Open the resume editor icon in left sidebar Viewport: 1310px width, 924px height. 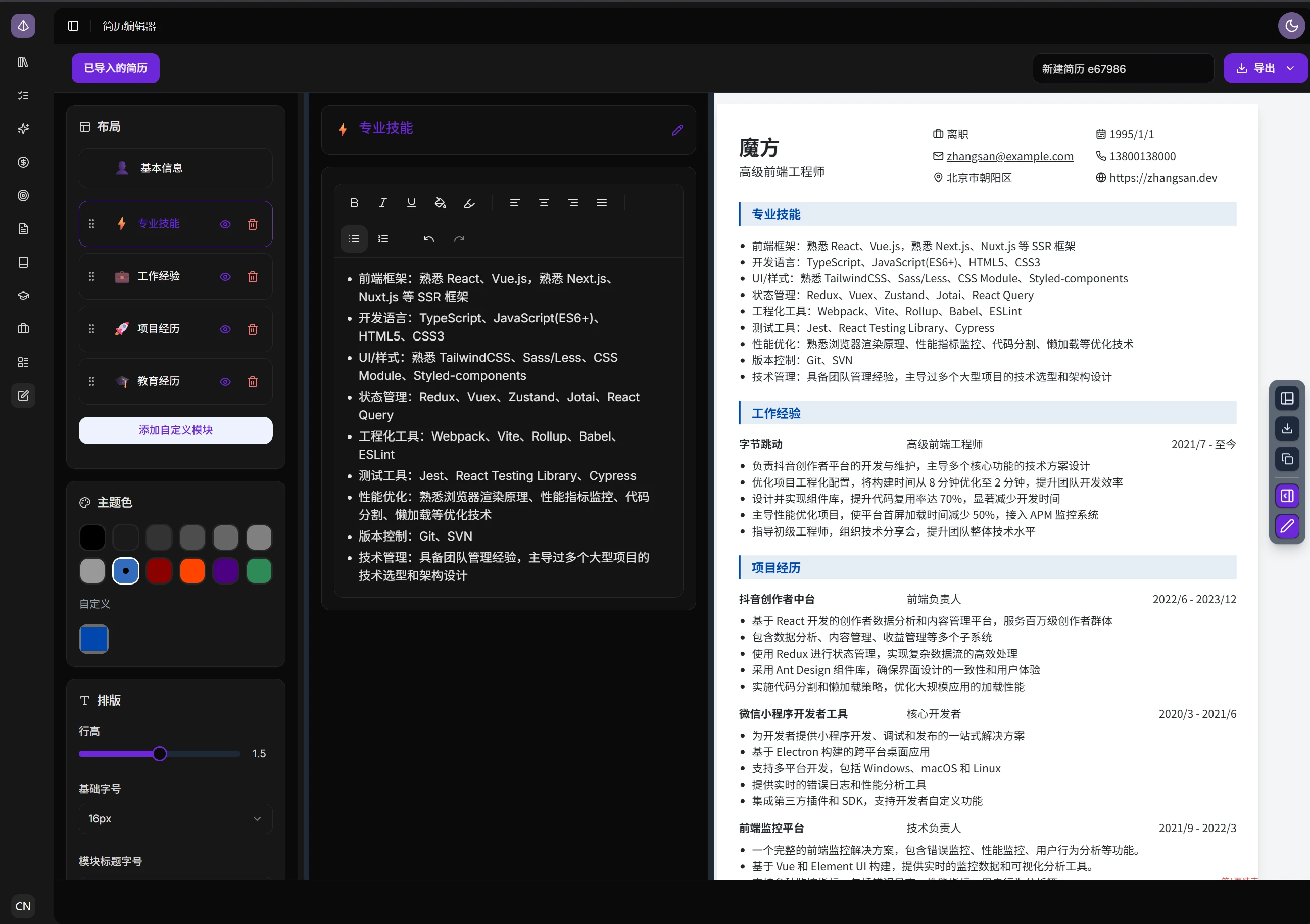pyautogui.click(x=23, y=395)
